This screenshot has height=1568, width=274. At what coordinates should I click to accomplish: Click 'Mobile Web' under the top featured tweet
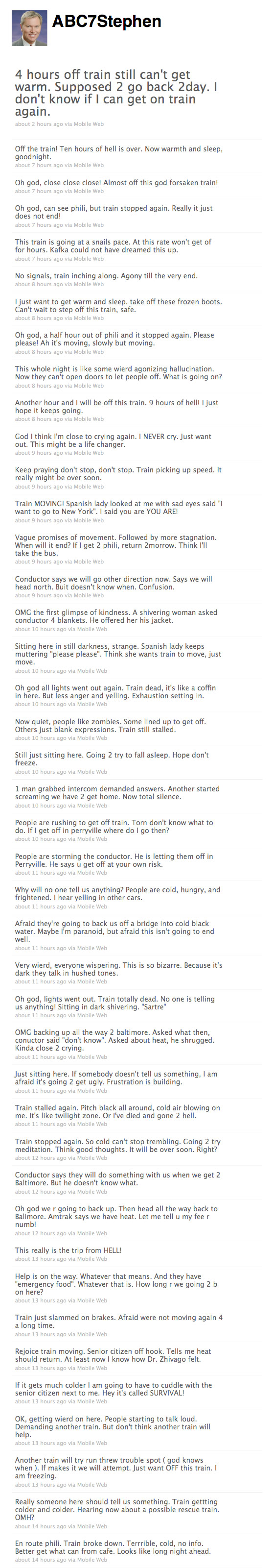point(89,124)
